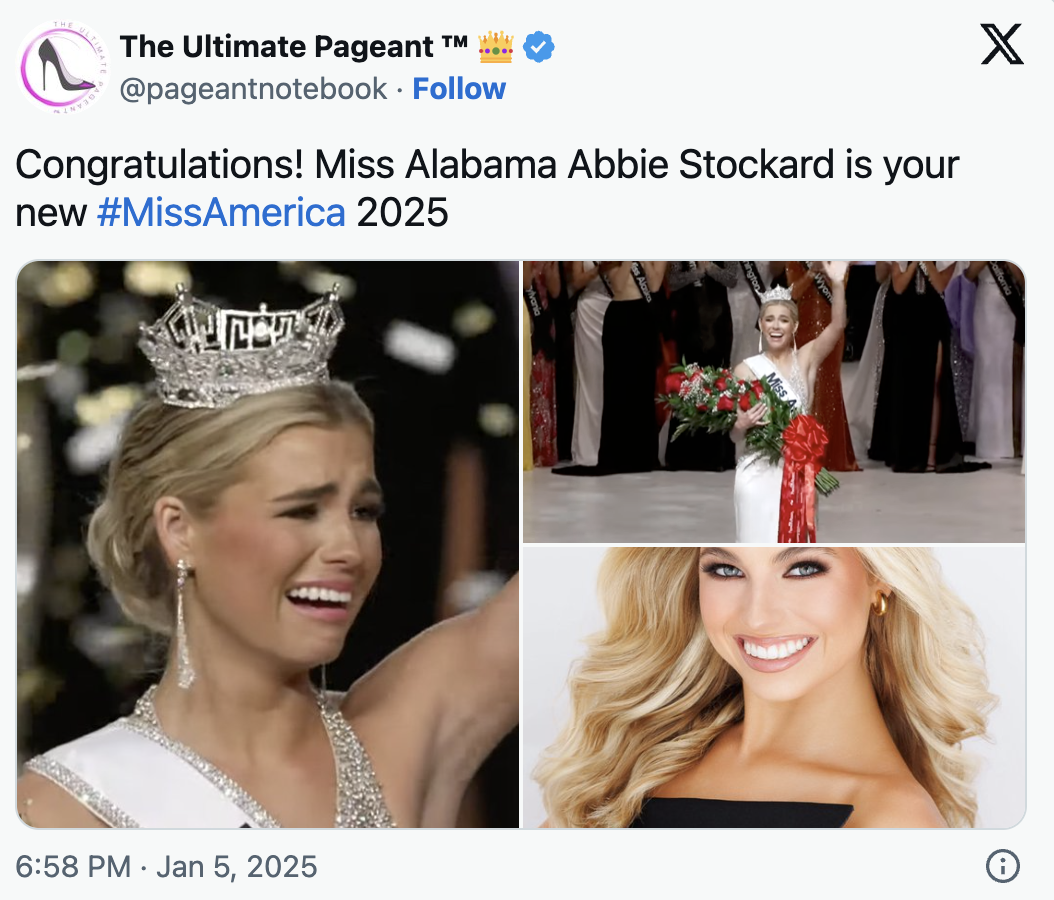Click the dangling crystal earring in close-up photo

184,623
